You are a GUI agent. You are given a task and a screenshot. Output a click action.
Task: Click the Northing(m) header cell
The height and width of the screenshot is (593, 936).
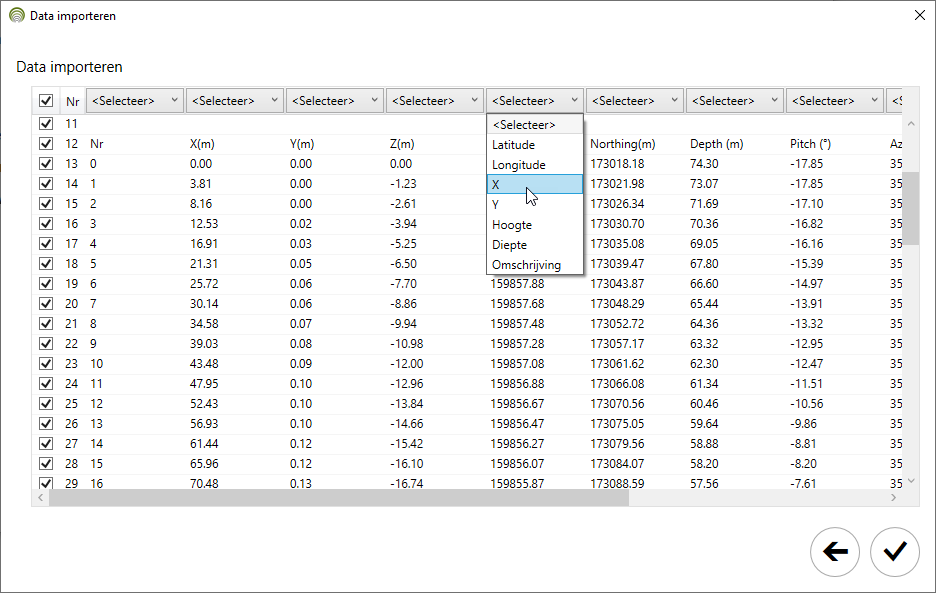[623, 143]
